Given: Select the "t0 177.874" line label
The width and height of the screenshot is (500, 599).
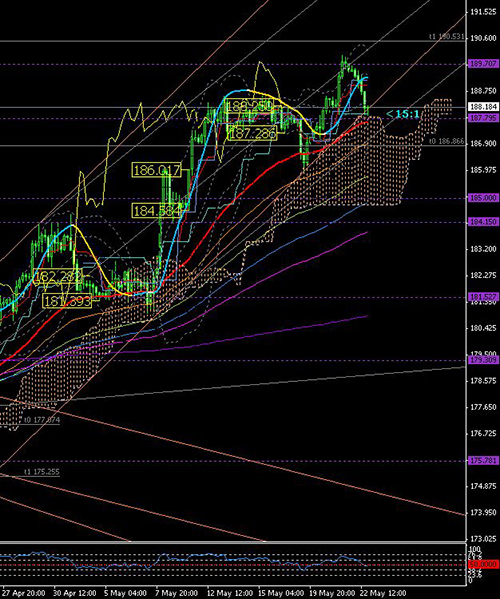Looking at the screenshot, I should tap(42, 420).
